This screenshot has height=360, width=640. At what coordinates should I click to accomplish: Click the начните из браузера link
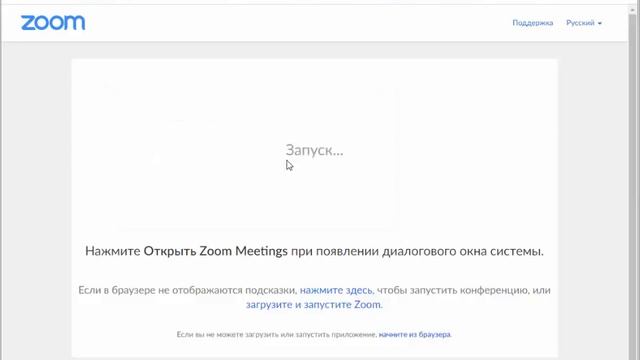pyautogui.click(x=414, y=334)
